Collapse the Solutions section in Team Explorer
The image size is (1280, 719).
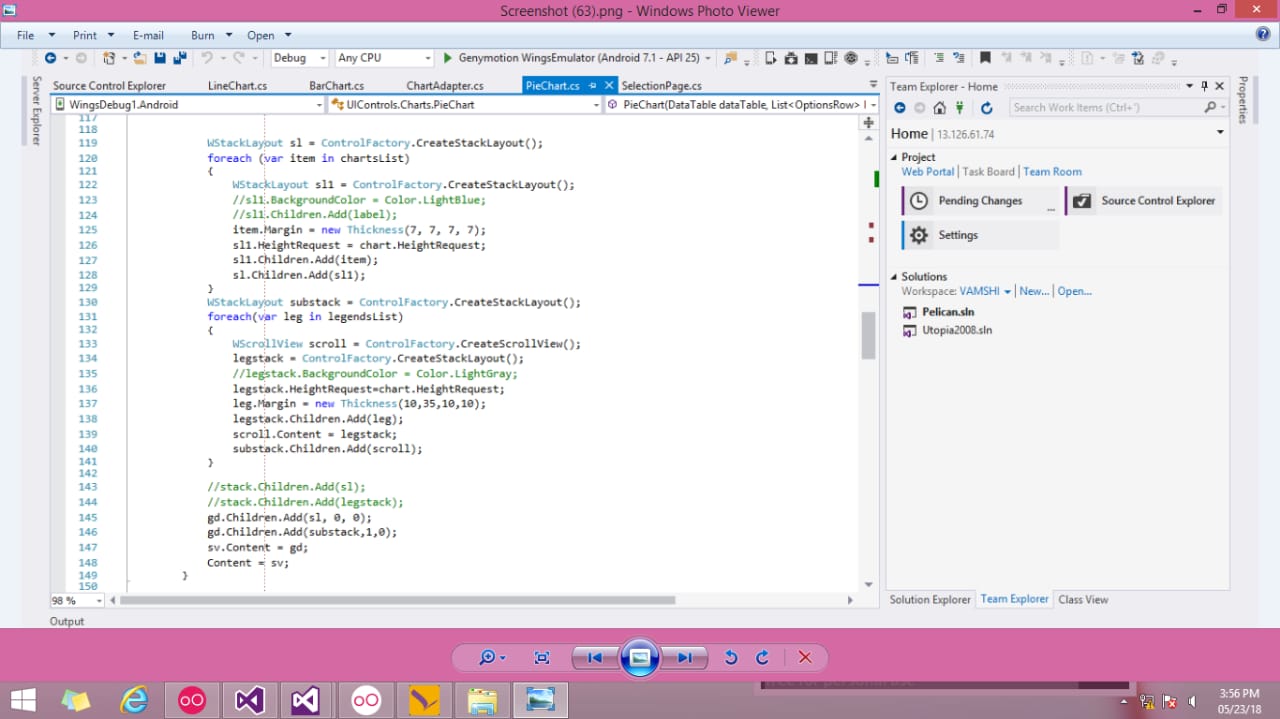pos(894,277)
